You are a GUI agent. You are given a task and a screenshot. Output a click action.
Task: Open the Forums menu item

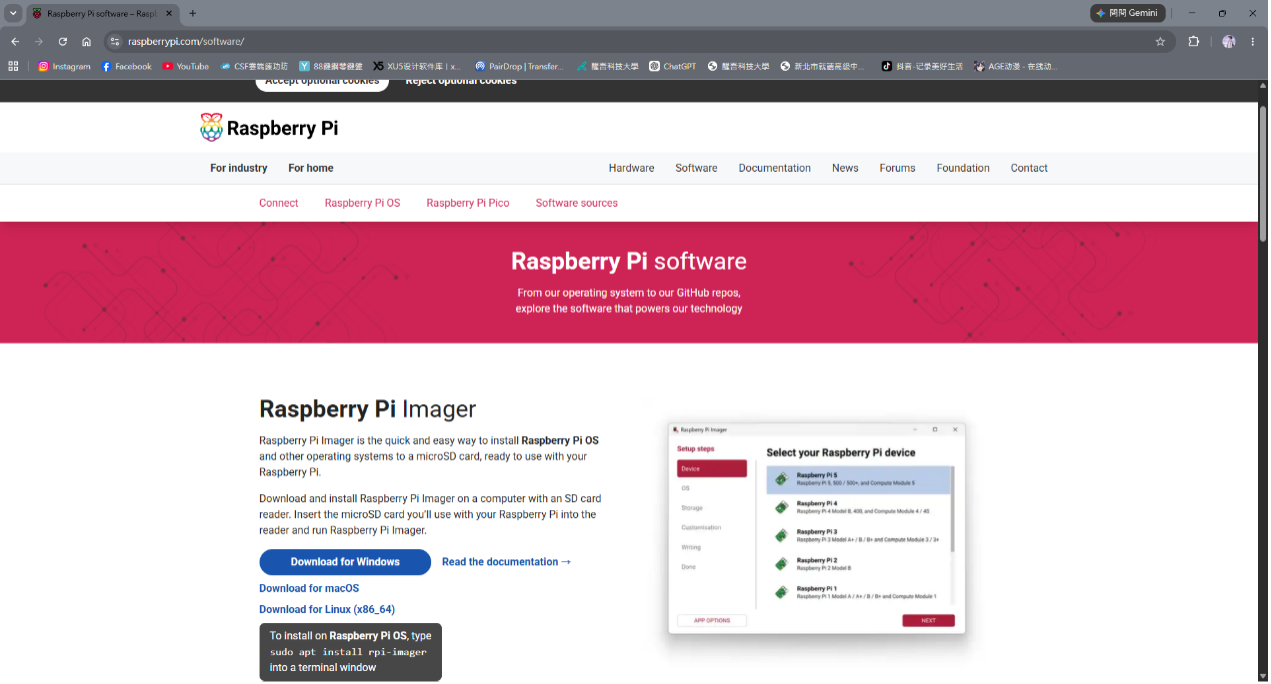pos(898,168)
